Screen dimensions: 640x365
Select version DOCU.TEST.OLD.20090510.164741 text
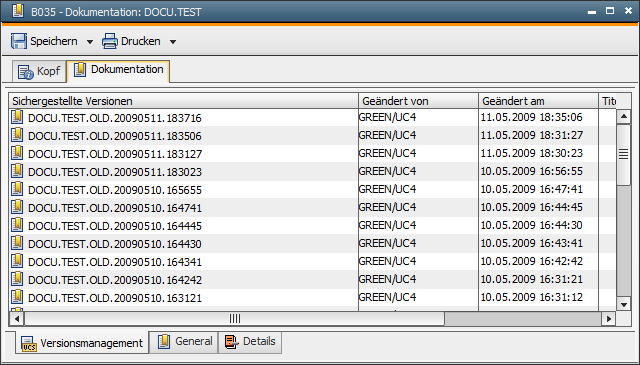(x=115, y=208)
